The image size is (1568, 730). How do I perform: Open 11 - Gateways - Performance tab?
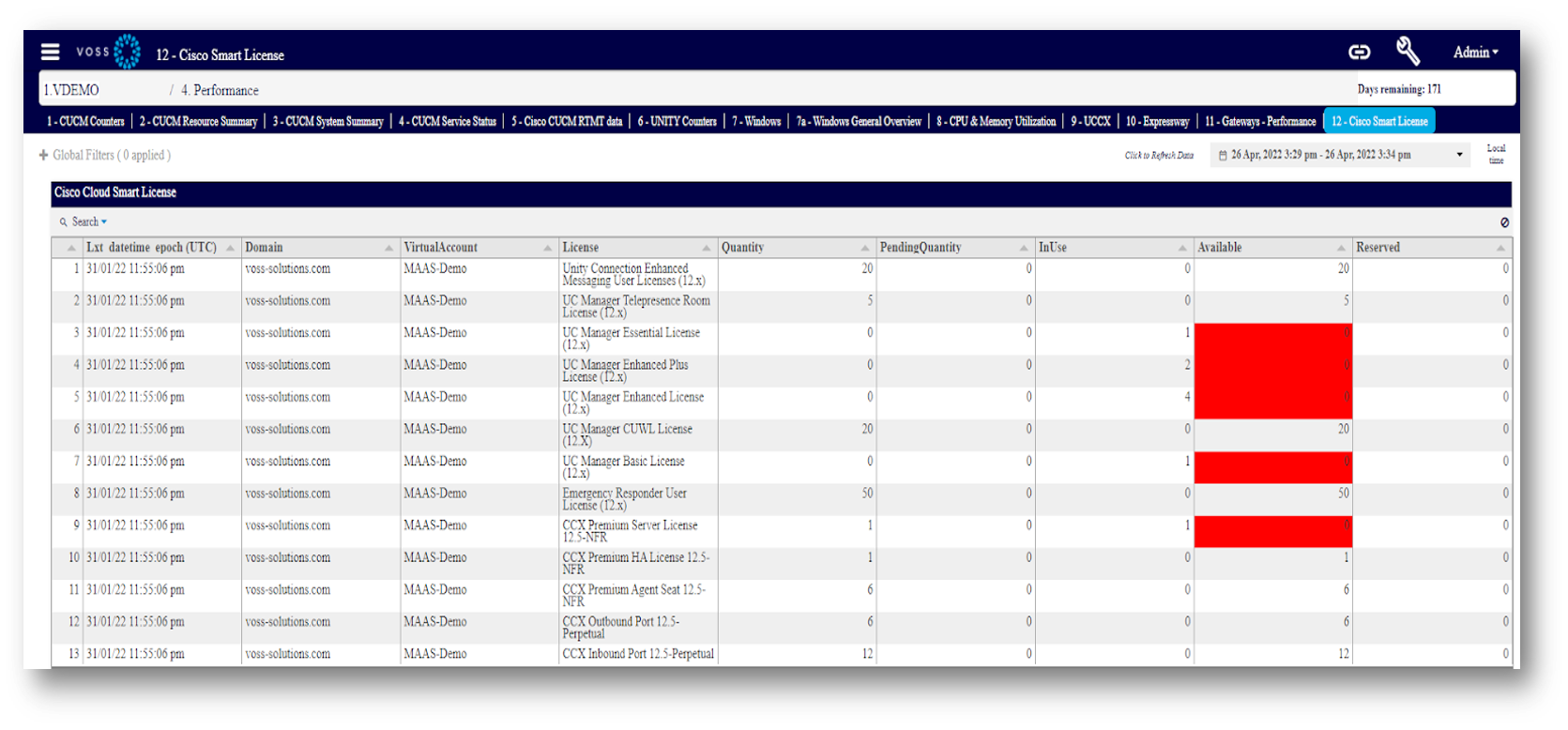click(x=1260, y=121)
